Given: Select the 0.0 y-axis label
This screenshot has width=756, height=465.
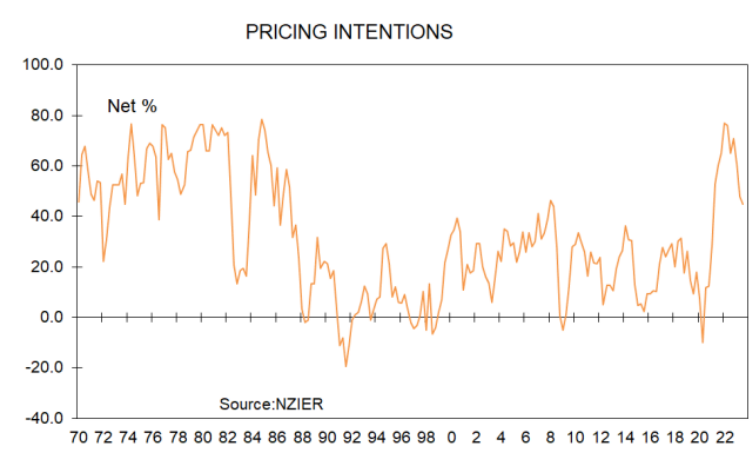Looking at the screenshot, I should [x=52, y=317].
